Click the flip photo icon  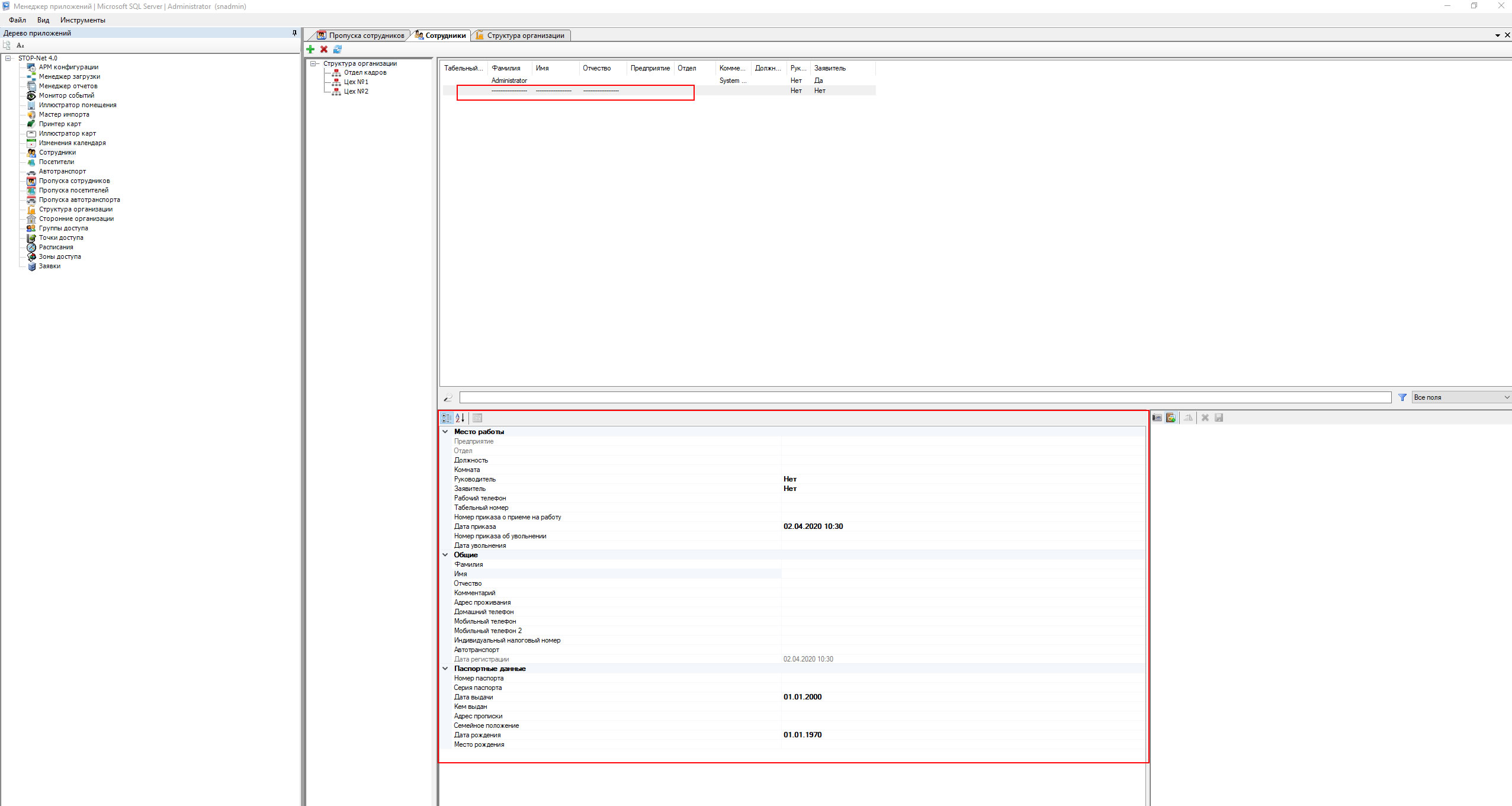(1188, 418)
